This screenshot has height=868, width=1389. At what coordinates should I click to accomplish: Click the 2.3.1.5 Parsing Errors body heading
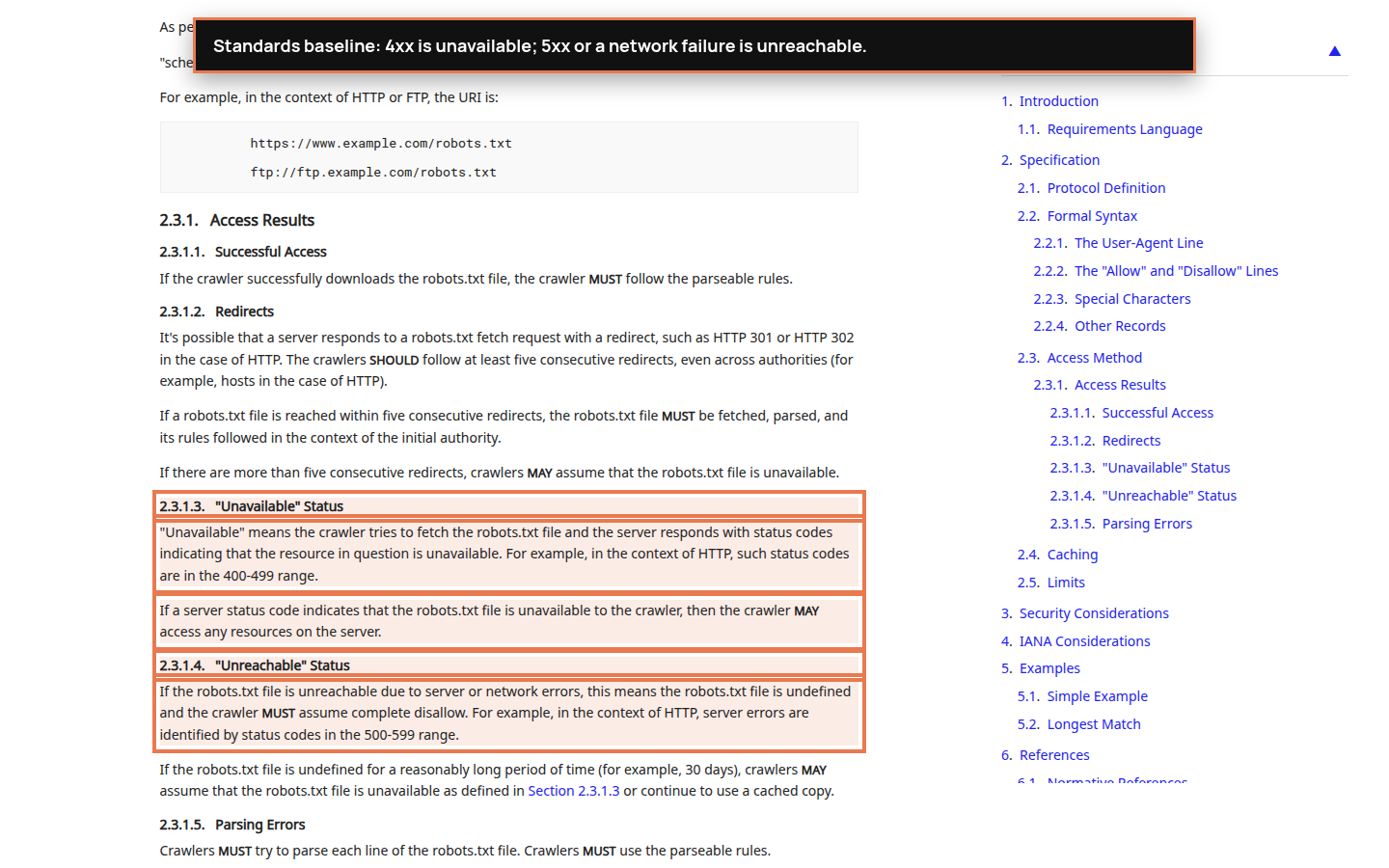point(232,825)
